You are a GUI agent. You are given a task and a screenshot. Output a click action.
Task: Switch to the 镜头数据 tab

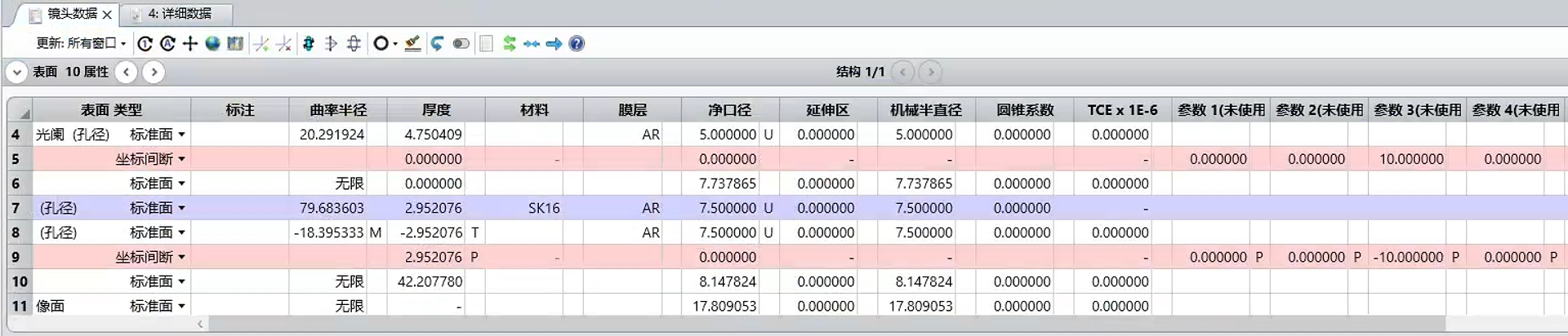pyautogui.click(x=72, y=14)
